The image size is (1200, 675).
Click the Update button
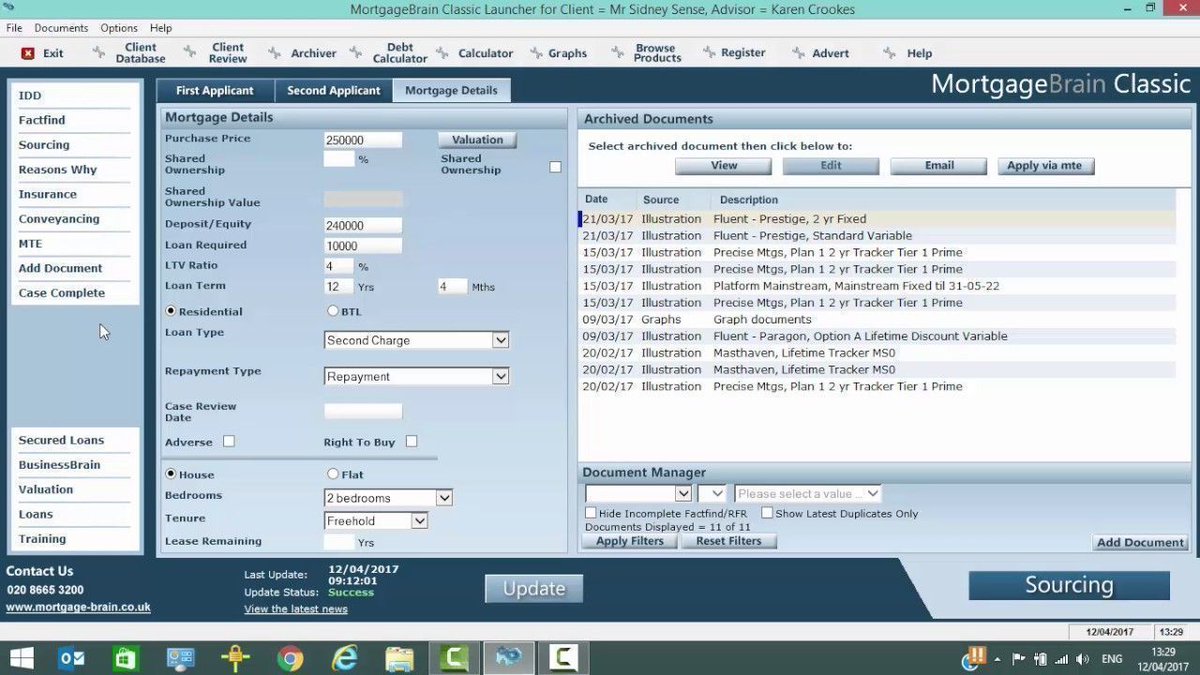[534, 589]
